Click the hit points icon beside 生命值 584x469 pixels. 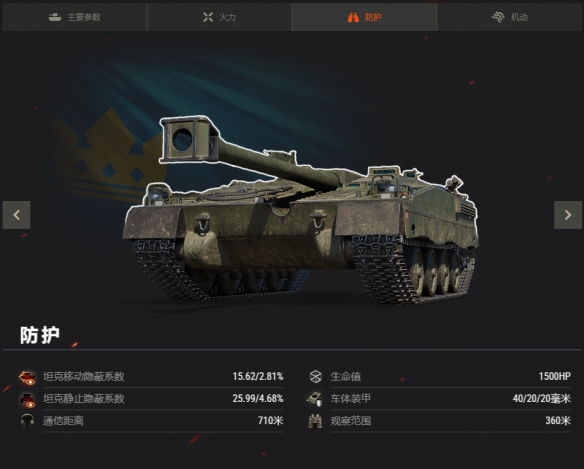pos(315,377)
